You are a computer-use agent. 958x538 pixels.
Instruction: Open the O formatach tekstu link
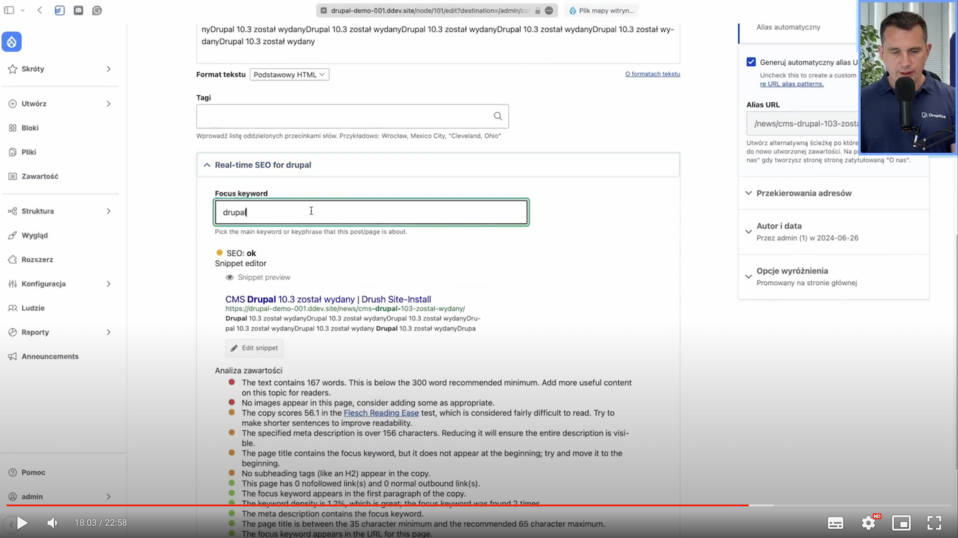pyautogui.click(x=652, y=74)
